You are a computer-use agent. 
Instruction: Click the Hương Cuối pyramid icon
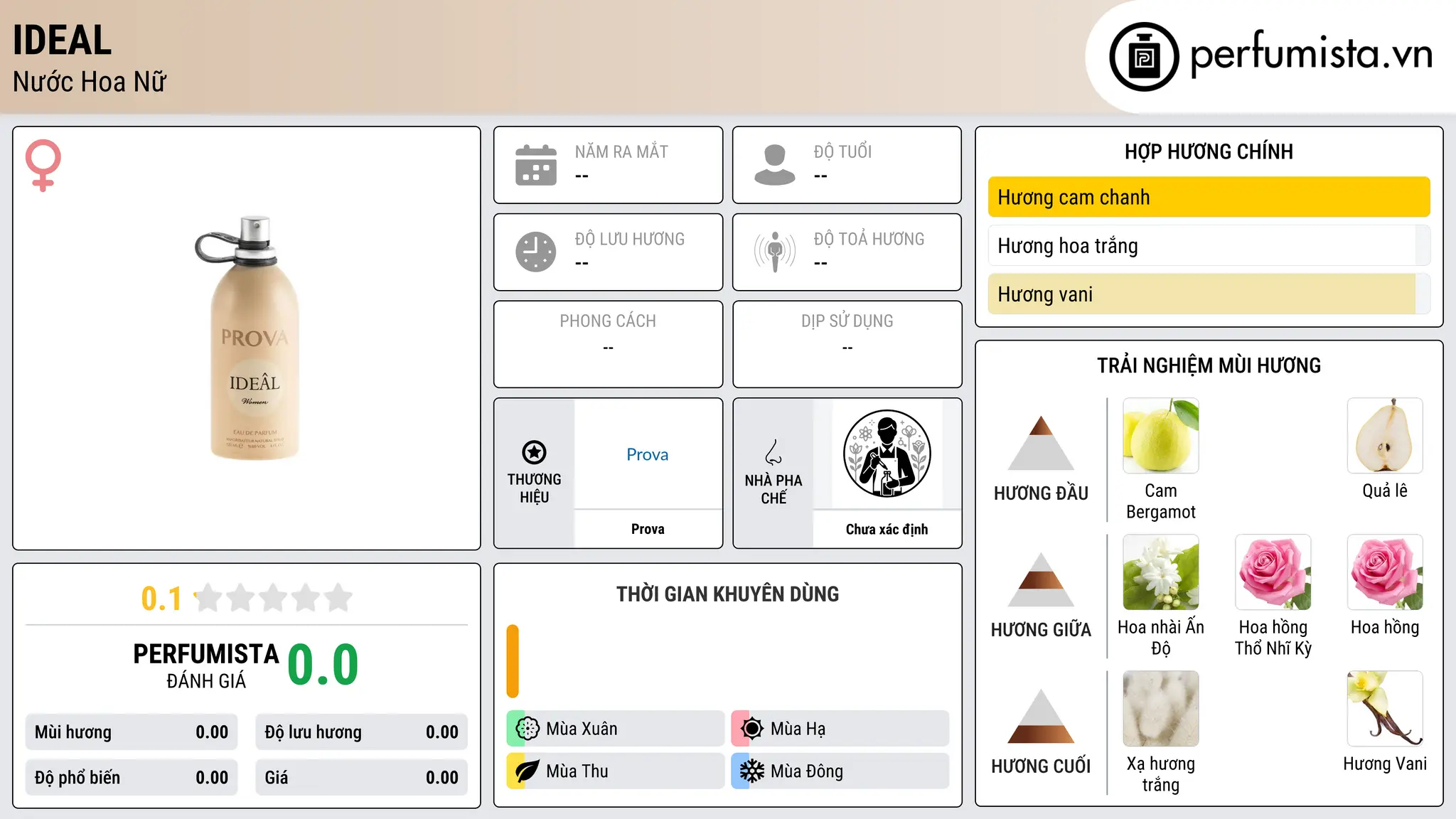click(x=1041, y=716)
